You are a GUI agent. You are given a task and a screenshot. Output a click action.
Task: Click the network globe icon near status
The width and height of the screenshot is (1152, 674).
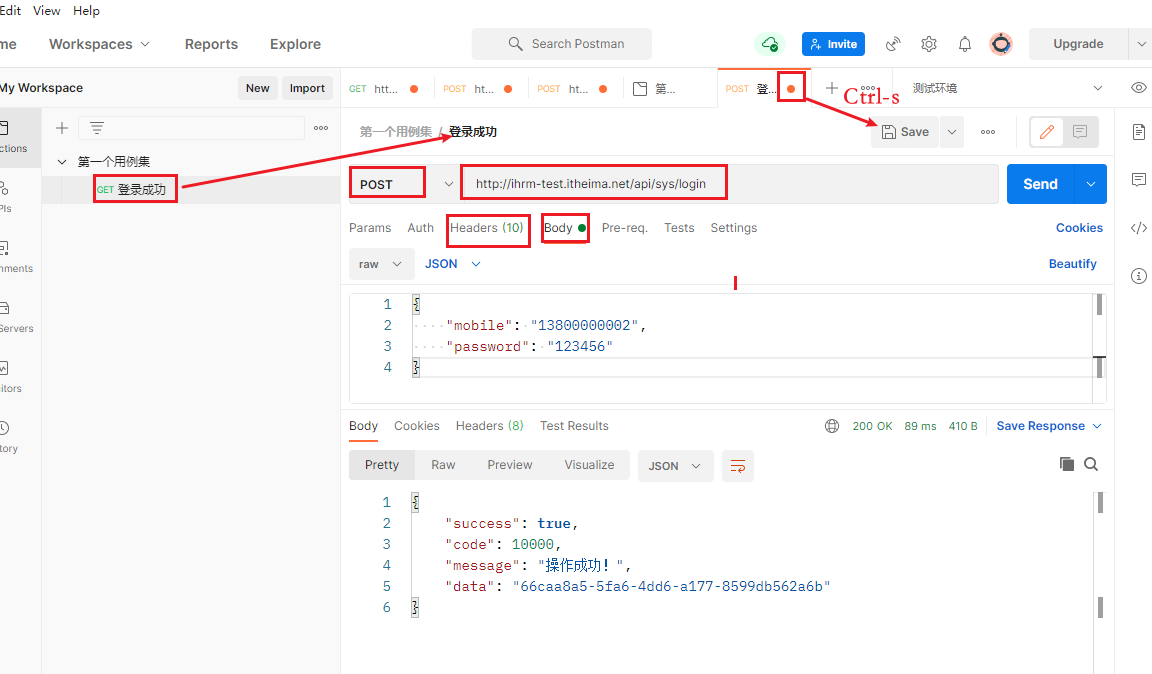(x=832, y=426)
